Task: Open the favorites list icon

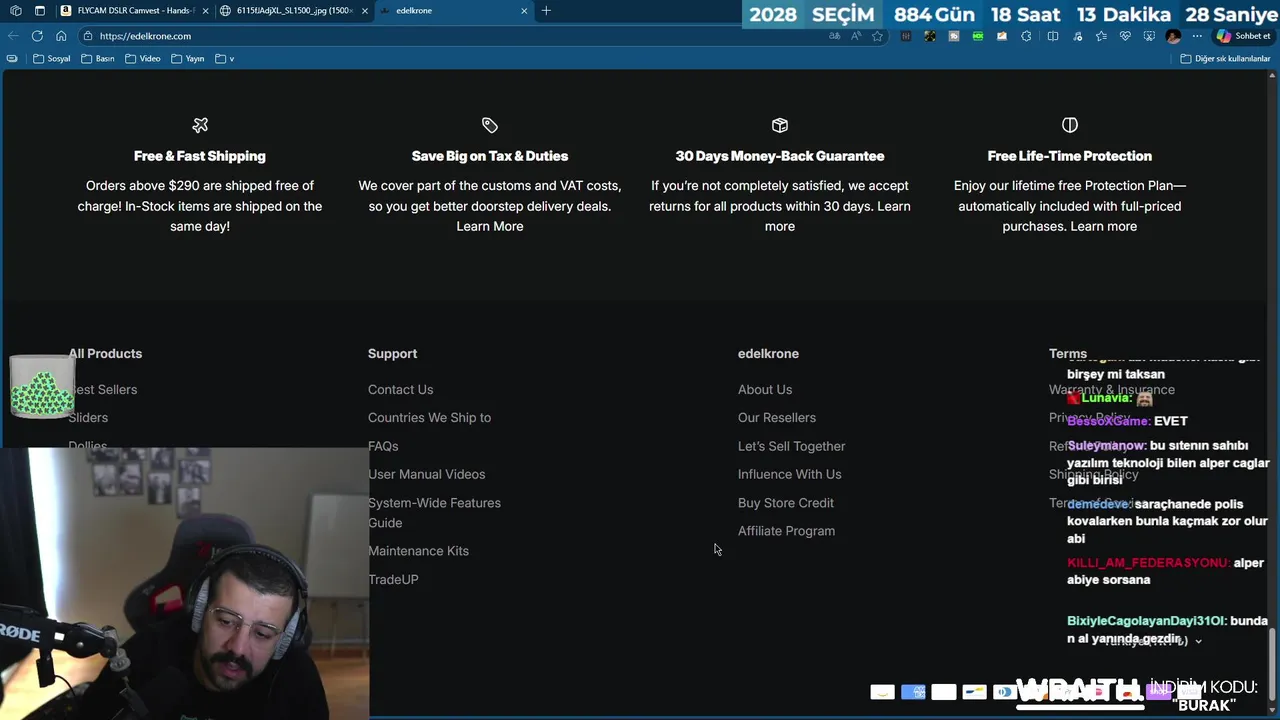Action: [x=1101, y=36]
